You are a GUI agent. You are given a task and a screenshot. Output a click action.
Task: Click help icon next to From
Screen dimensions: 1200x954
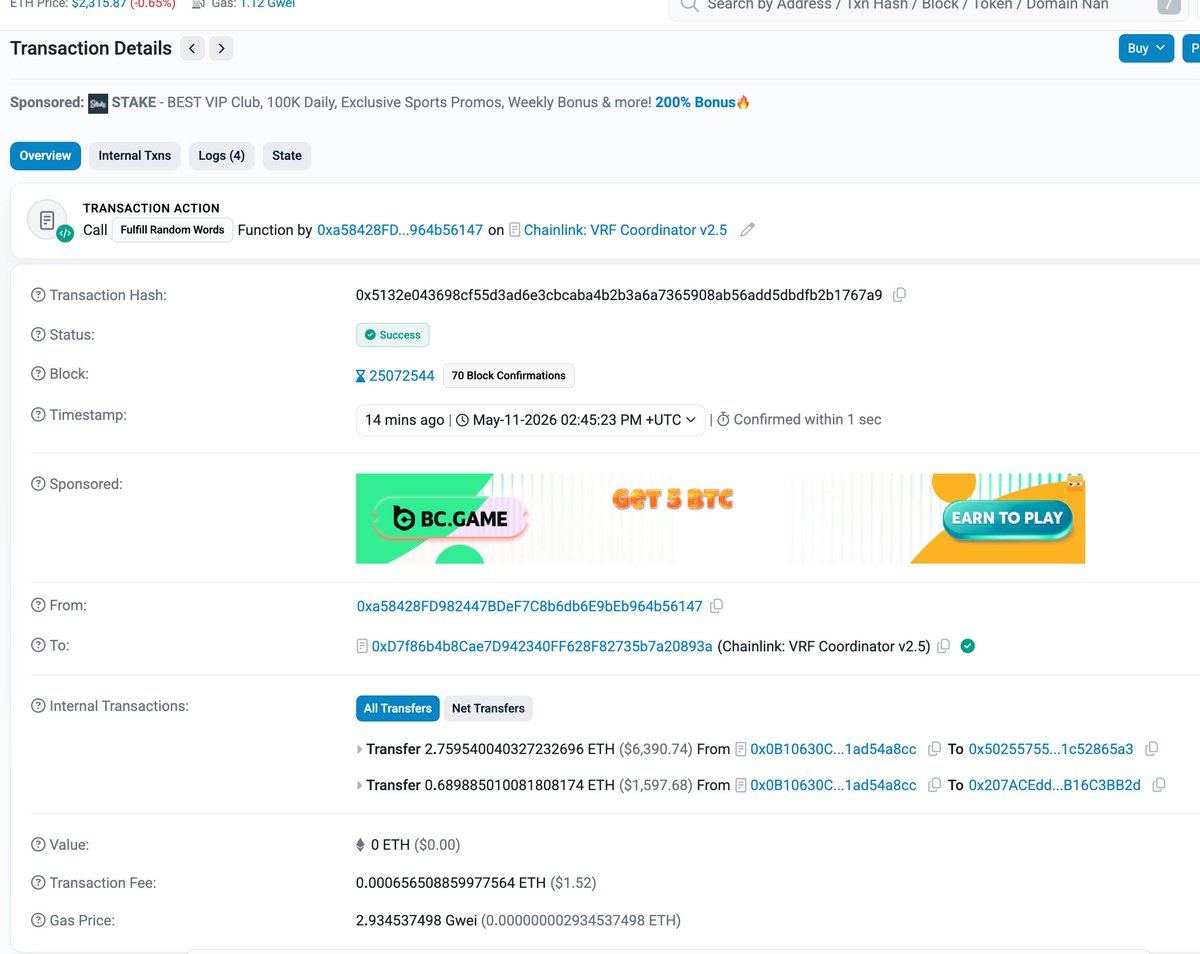click(38, 605)
